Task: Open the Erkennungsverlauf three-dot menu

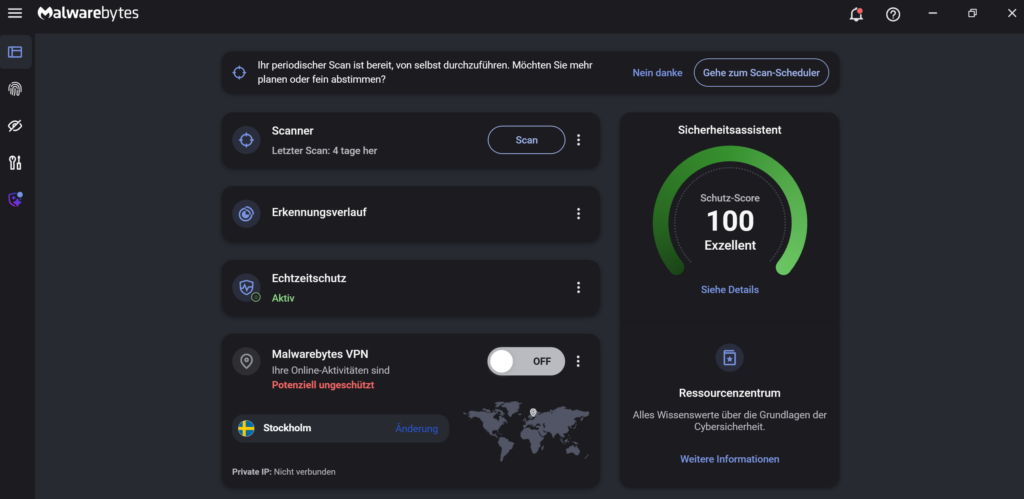Action: tap(578, 213)
